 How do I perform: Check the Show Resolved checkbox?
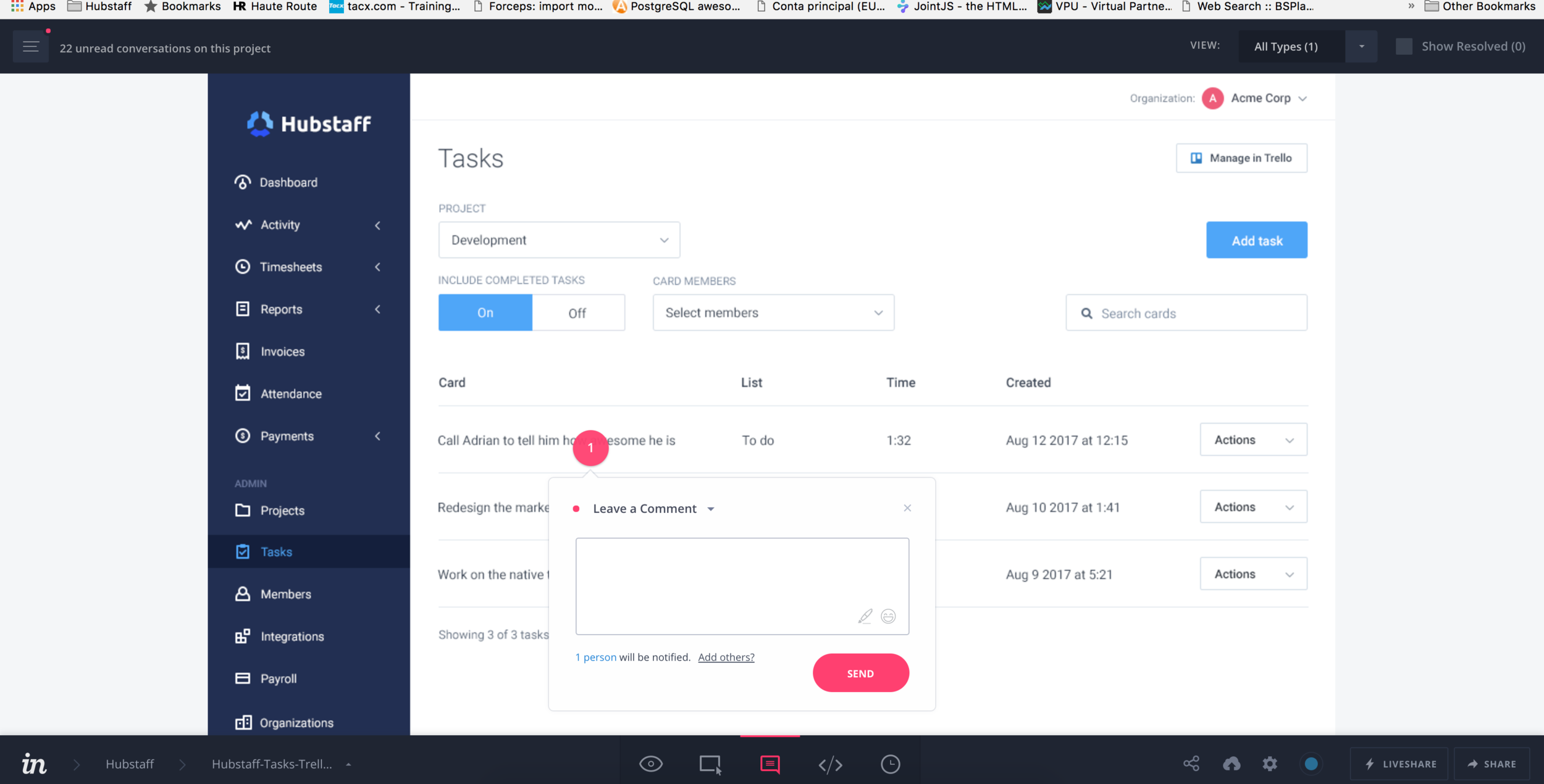[1404, 46]
